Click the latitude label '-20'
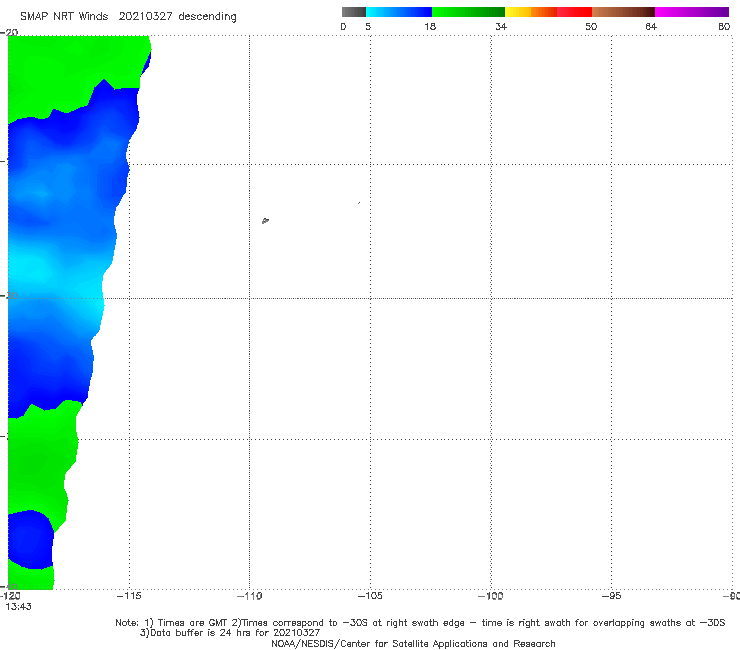The height and width of the screenshot is (650, 740). point(9,32)
